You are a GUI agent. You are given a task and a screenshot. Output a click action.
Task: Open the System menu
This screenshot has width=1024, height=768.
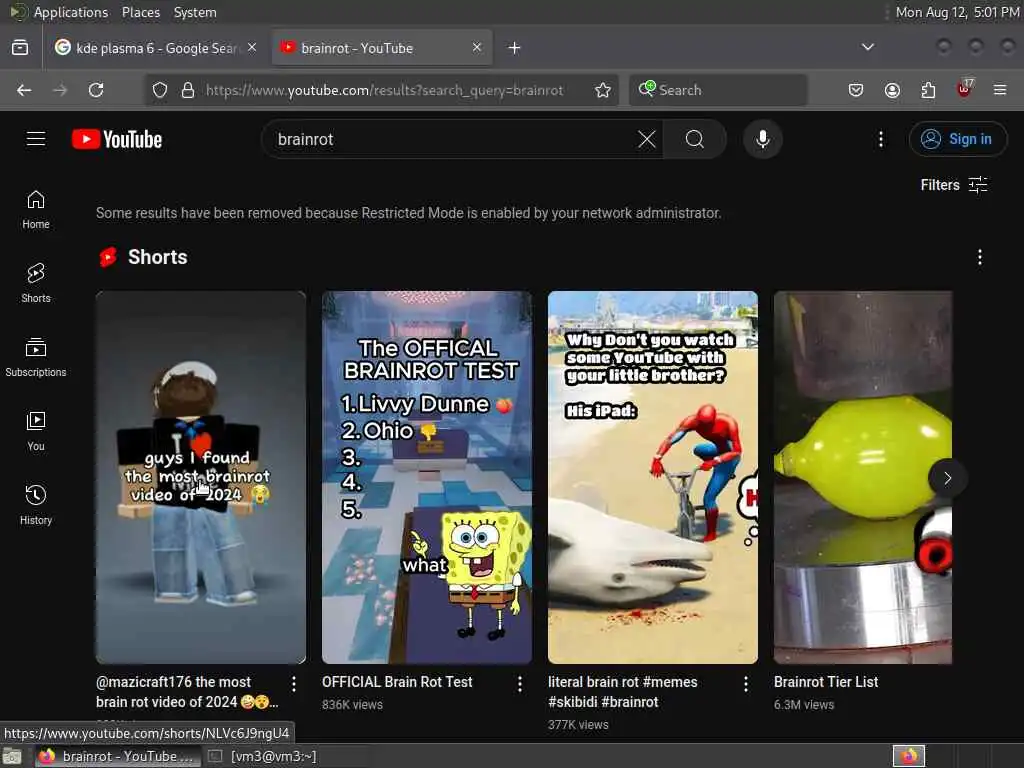coord(195,12)
